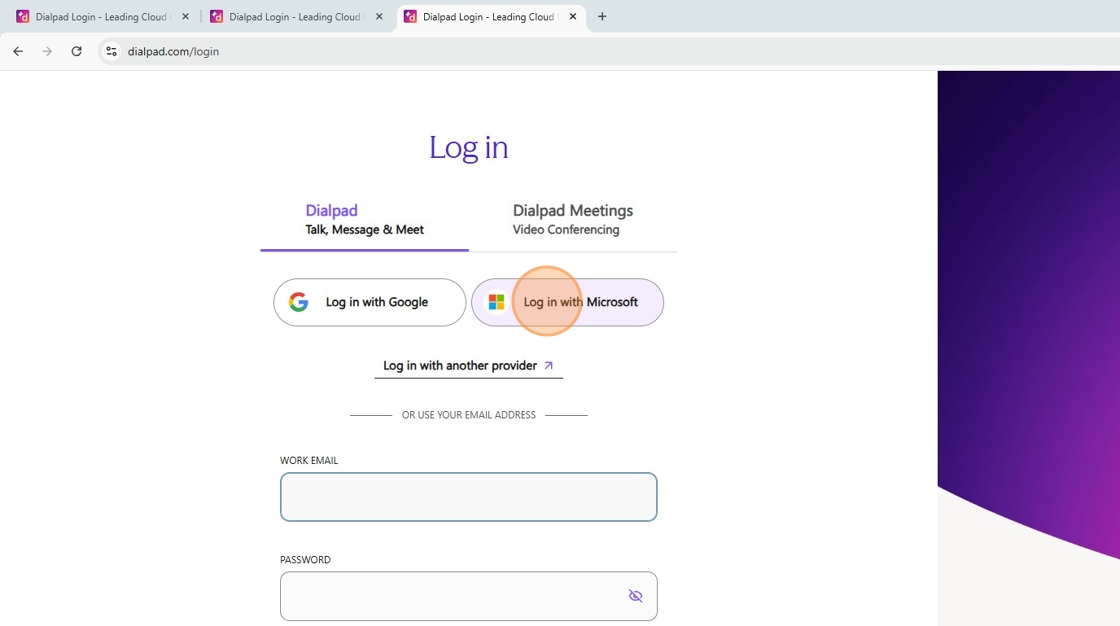Click the second tab's Dialpad favicon
The height and width of the screenshot is (626, 1120).
pyautogui.click(x=216, y=16)
